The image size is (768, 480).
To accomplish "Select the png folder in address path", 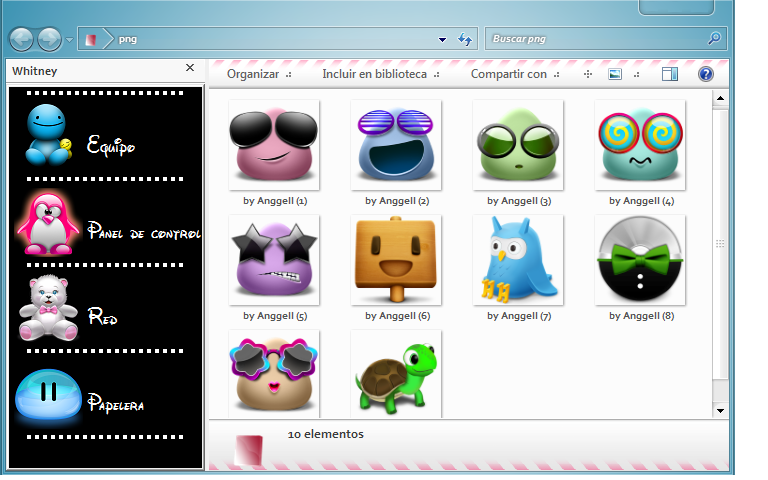I will 127,39.
